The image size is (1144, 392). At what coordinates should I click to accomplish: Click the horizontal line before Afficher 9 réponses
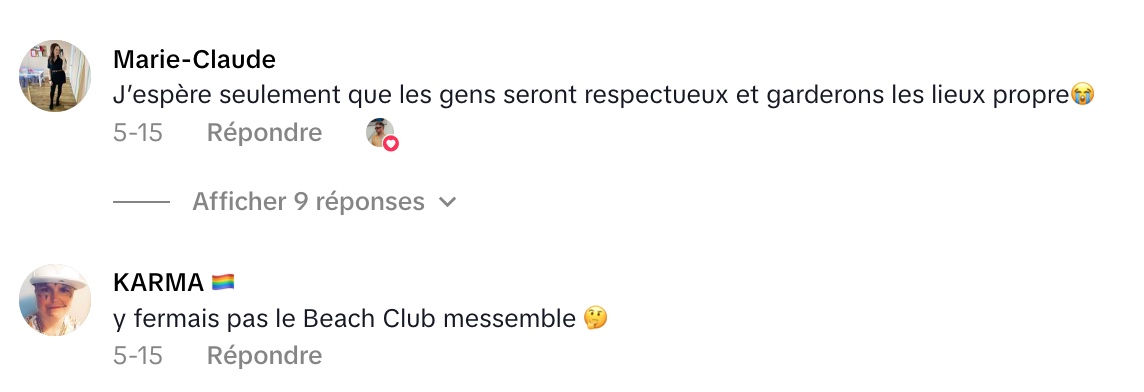(142, 202)
